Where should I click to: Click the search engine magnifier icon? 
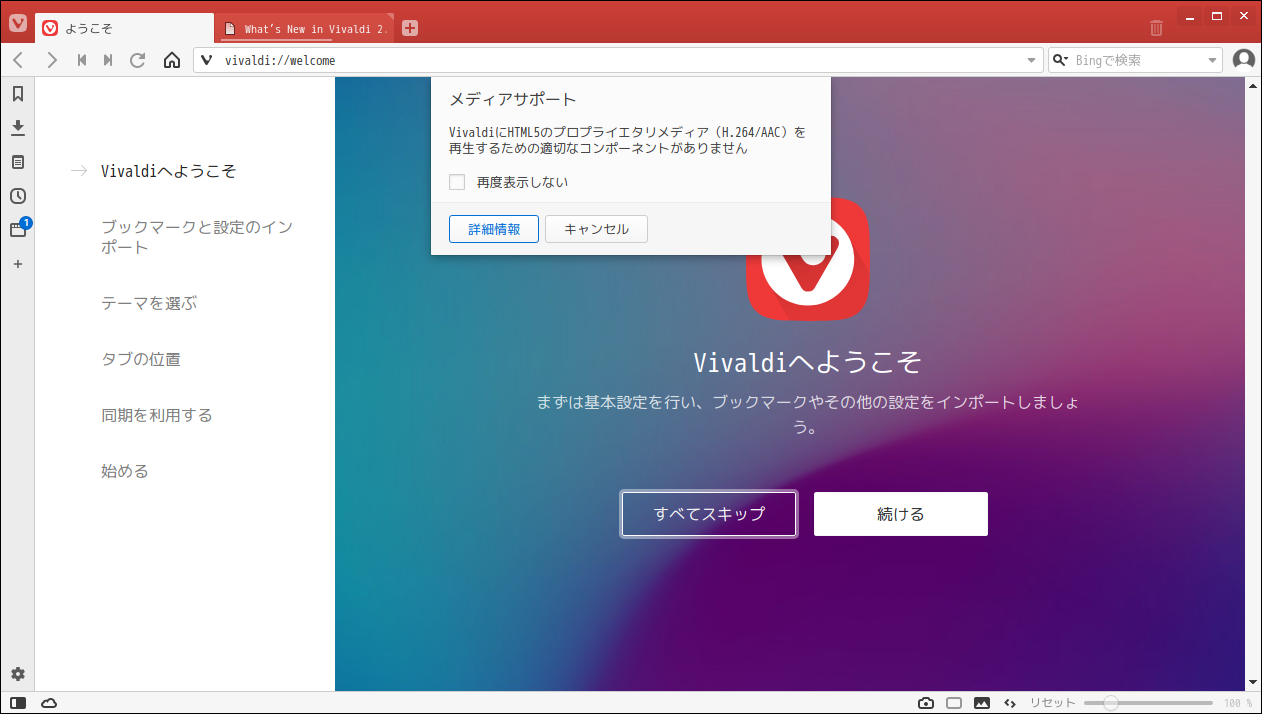point(1061,60)
